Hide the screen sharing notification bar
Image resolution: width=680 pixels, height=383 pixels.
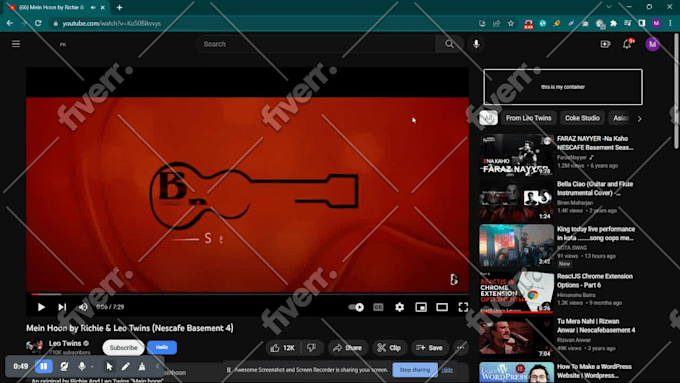(447, 370)
